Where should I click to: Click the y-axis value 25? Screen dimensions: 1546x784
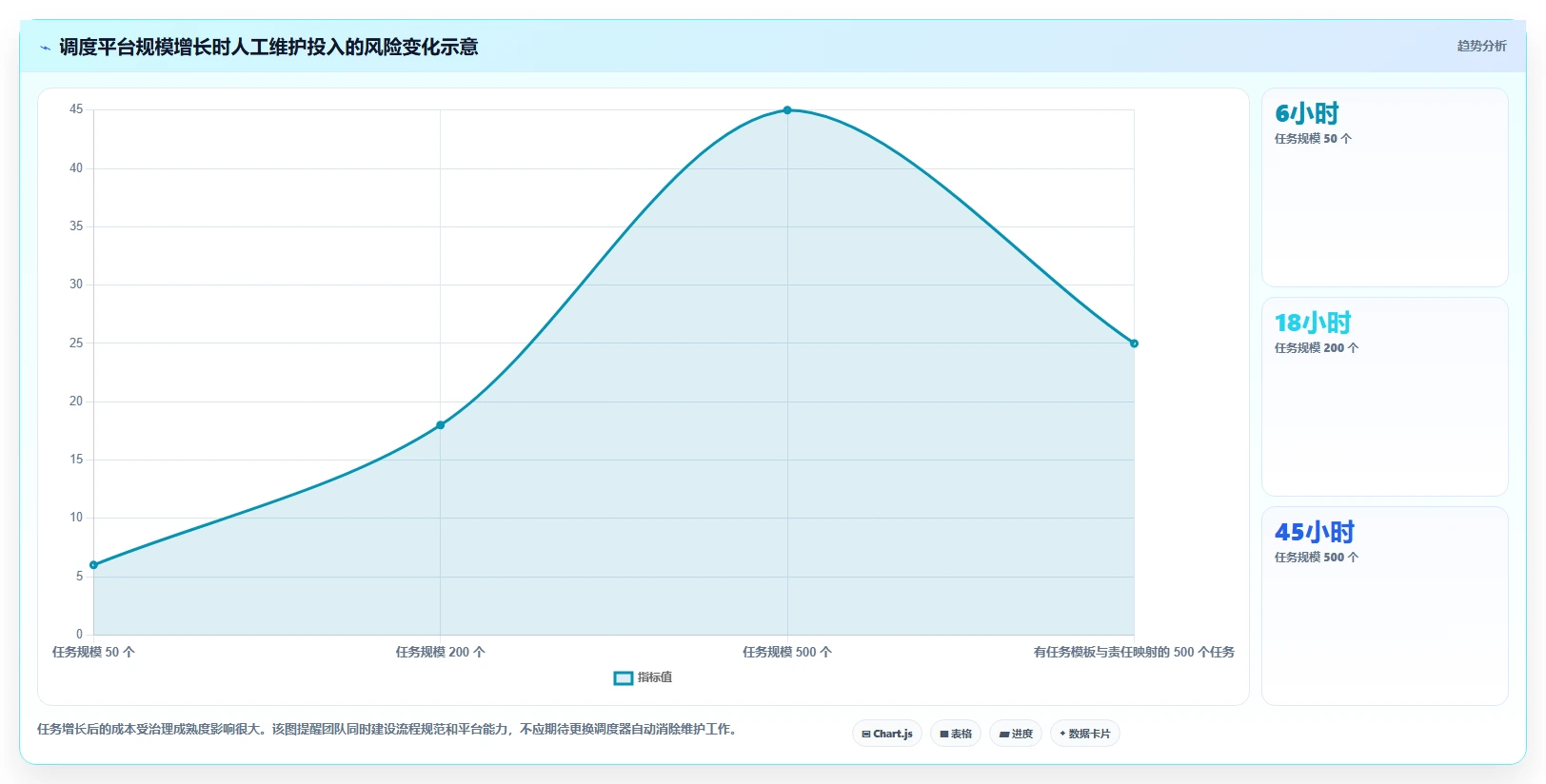pos(76,343)
